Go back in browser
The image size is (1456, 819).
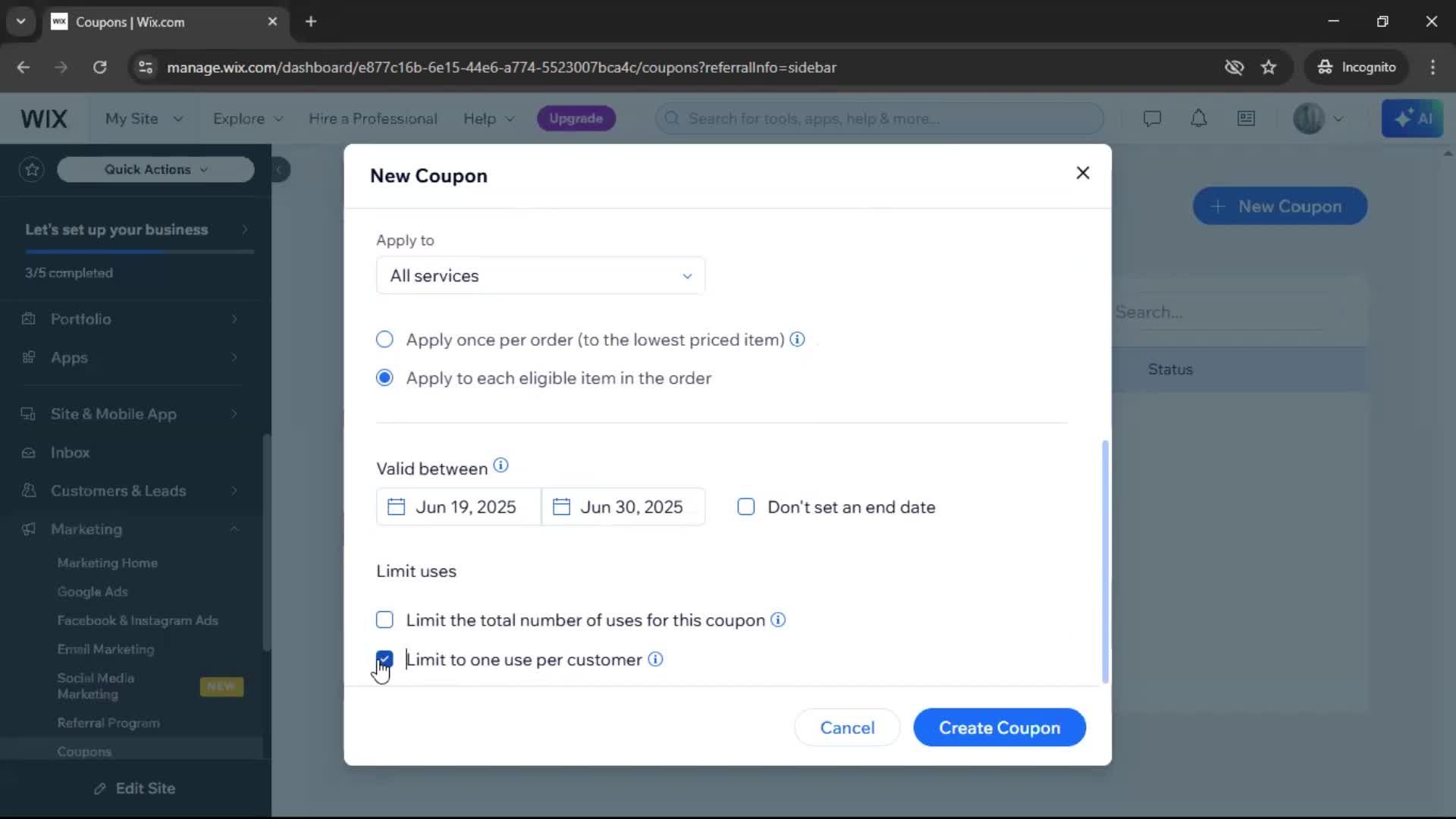[23, 67]
